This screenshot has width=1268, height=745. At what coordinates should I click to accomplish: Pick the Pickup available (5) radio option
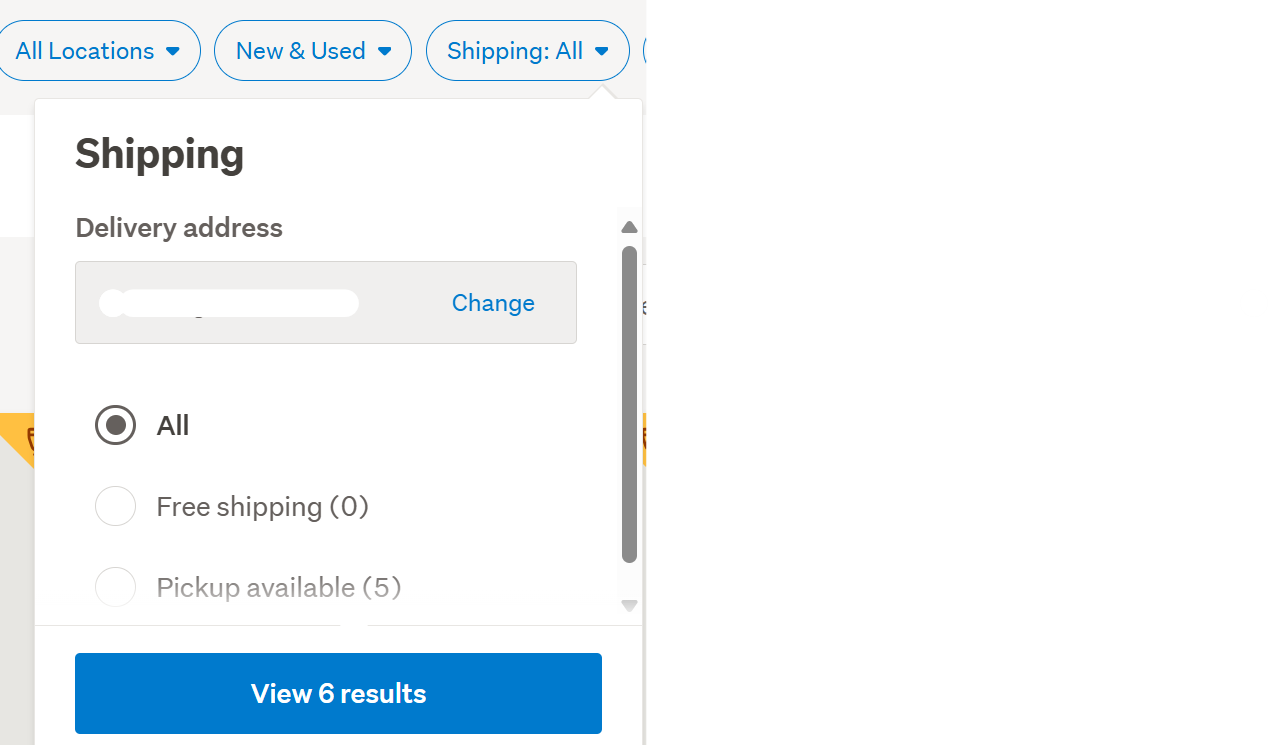tap(115, 587)
